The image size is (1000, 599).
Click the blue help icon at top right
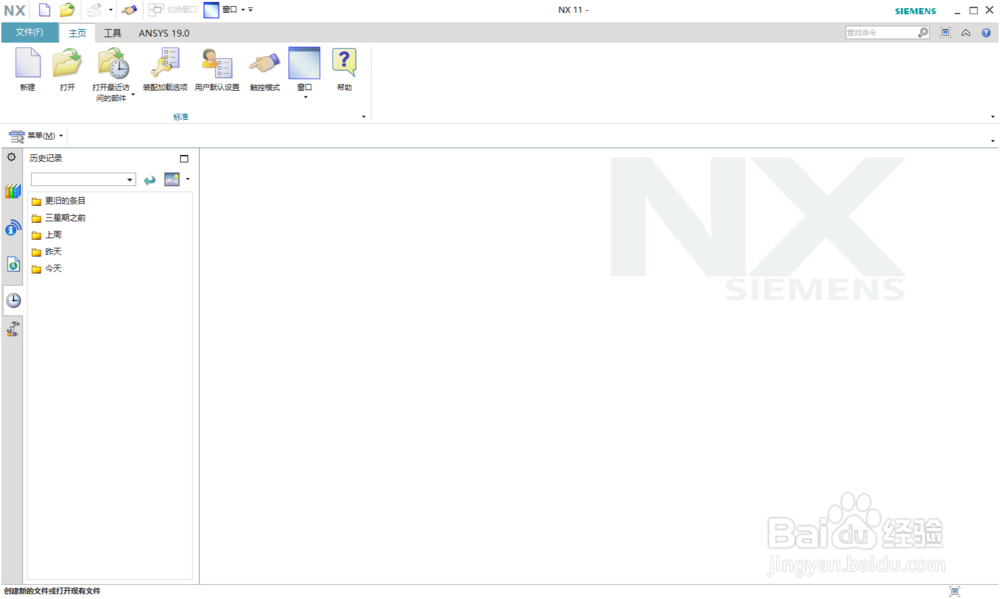[x=986, y=33]
